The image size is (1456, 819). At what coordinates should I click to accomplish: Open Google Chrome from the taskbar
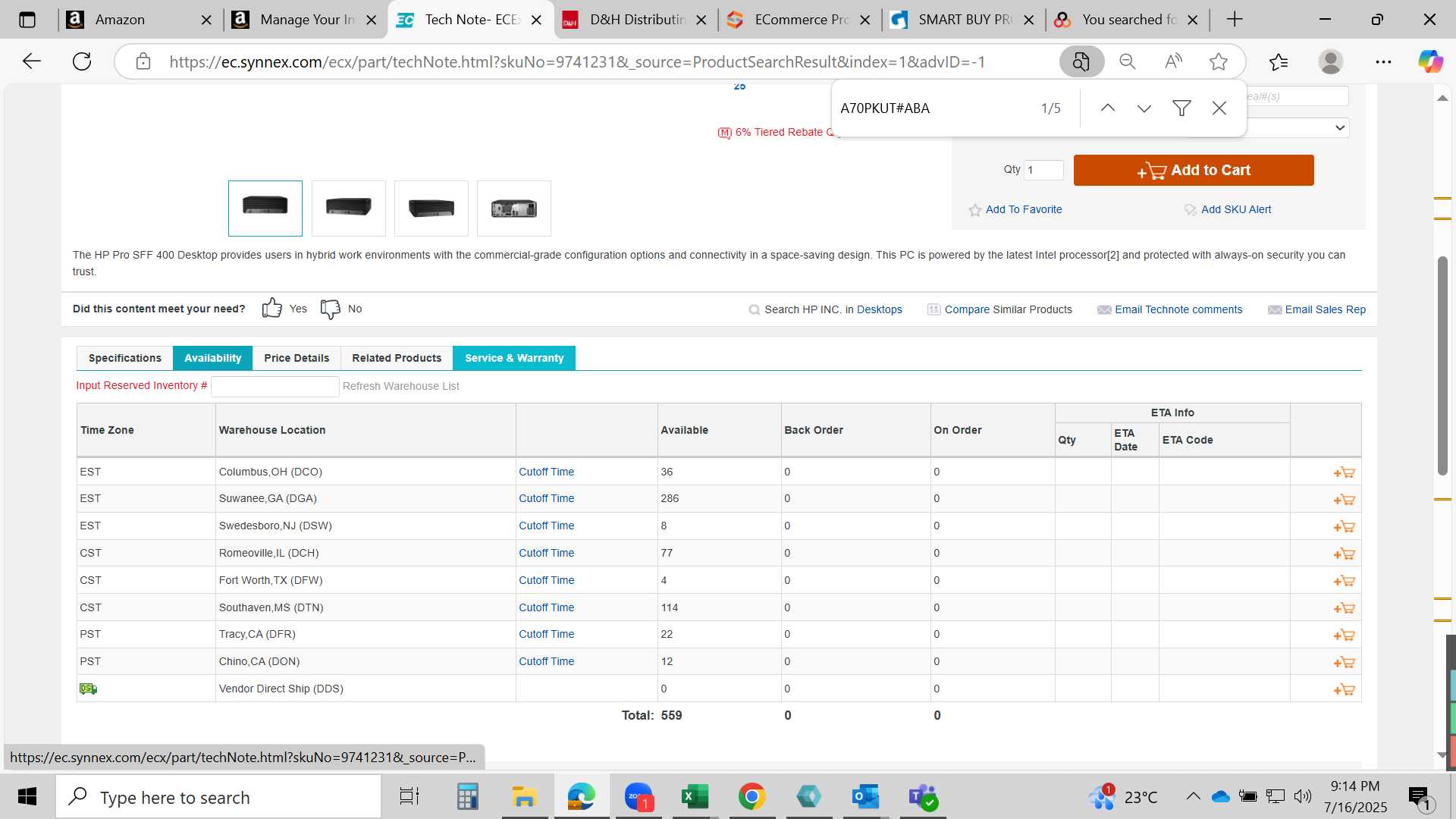(752, 797)
